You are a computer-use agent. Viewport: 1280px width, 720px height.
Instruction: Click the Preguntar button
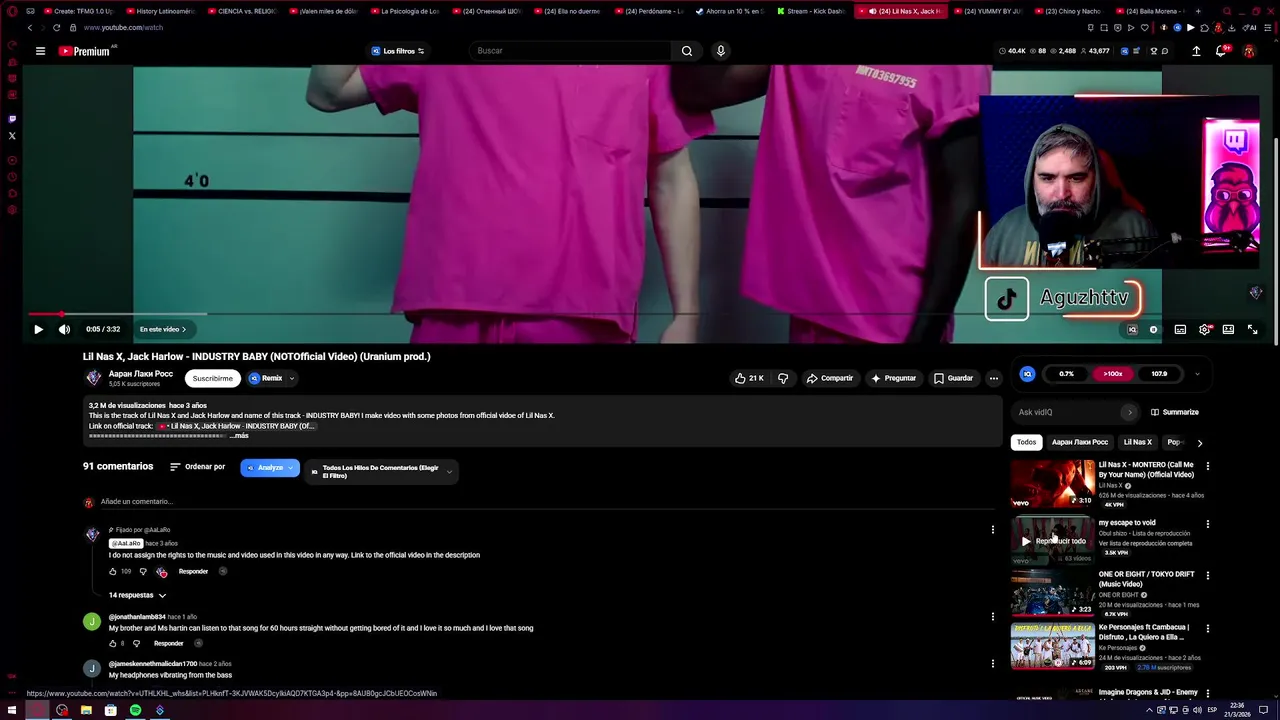coord(893,378)
